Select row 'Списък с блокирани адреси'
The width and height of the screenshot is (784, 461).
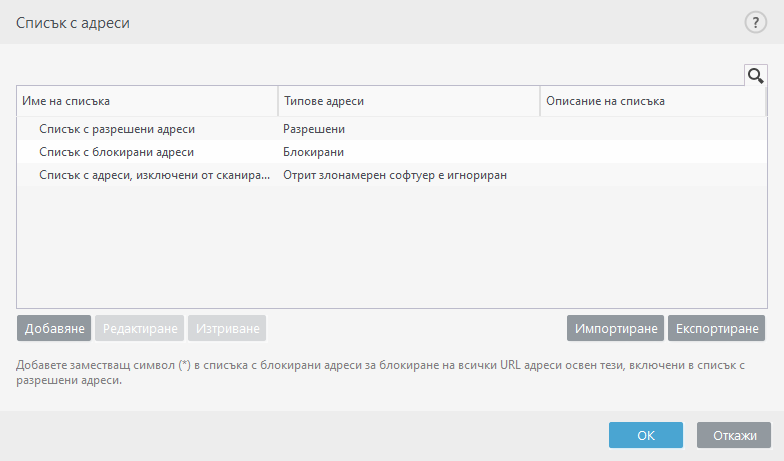392,152
